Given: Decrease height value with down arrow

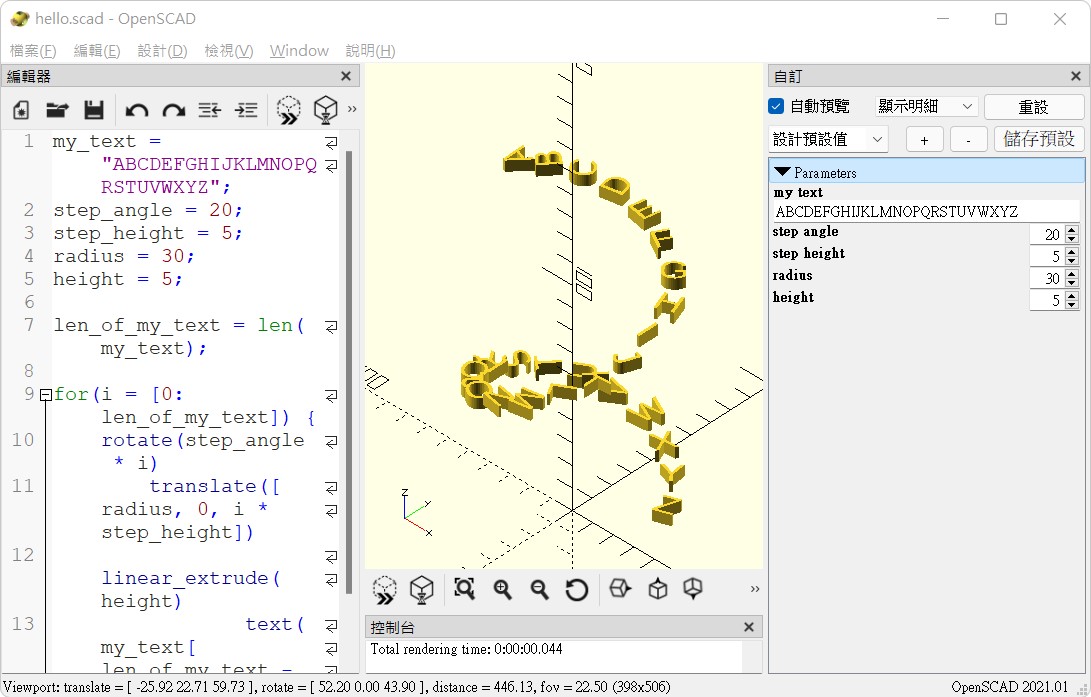Looking at the screenshot, I should point(1072,304).
